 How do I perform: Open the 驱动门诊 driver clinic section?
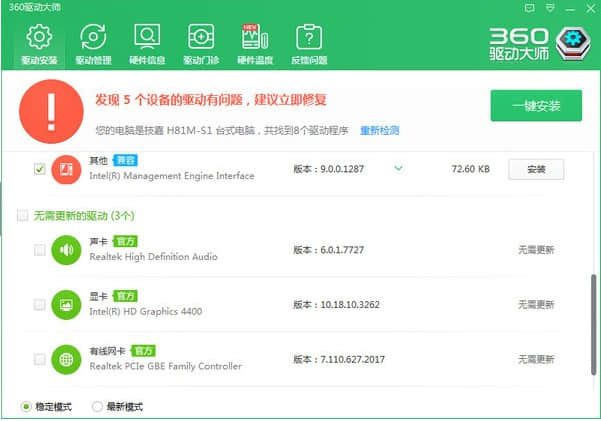(x=201, y=45)
